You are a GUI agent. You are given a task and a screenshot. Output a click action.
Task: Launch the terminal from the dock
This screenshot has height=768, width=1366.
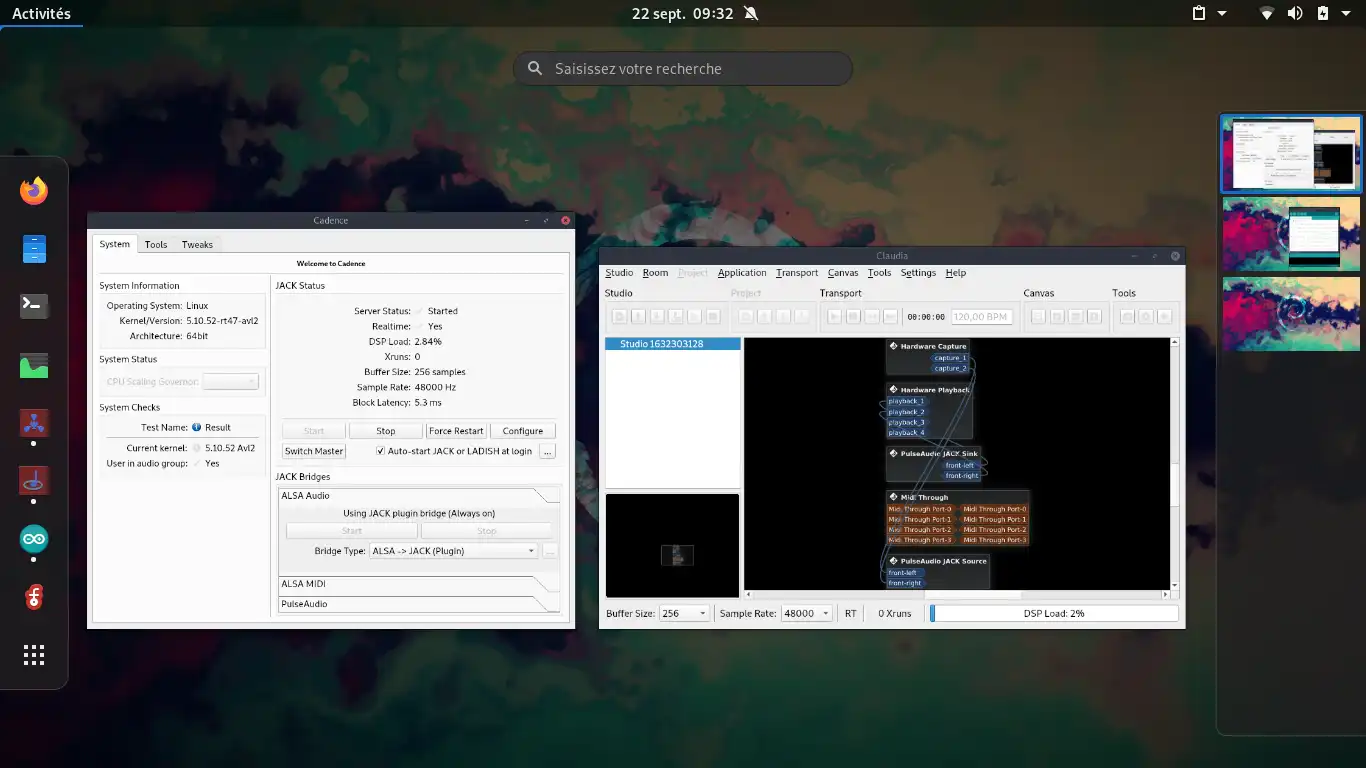34,306
